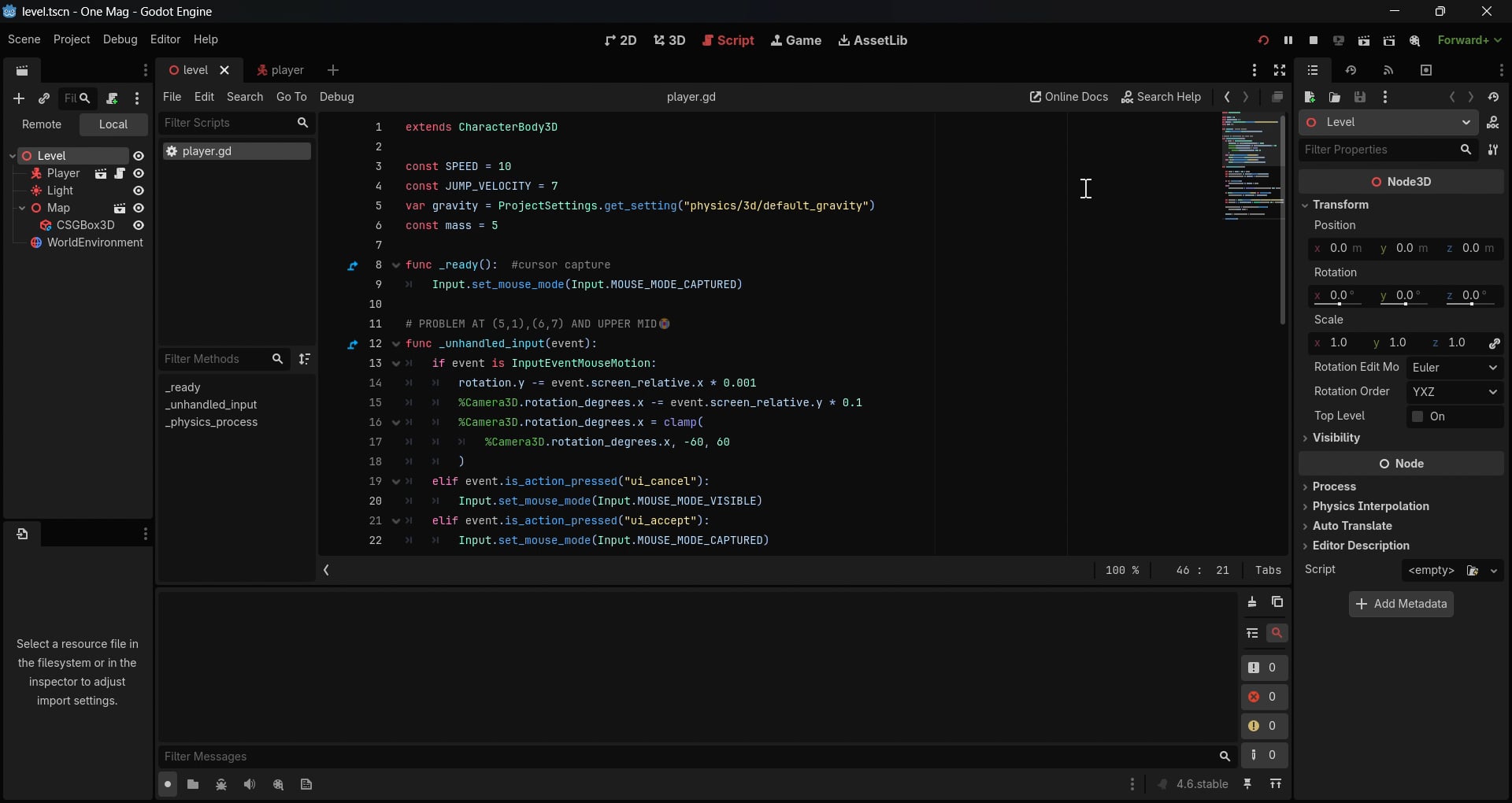Toggle alphabetical sorting of methods

305,359
